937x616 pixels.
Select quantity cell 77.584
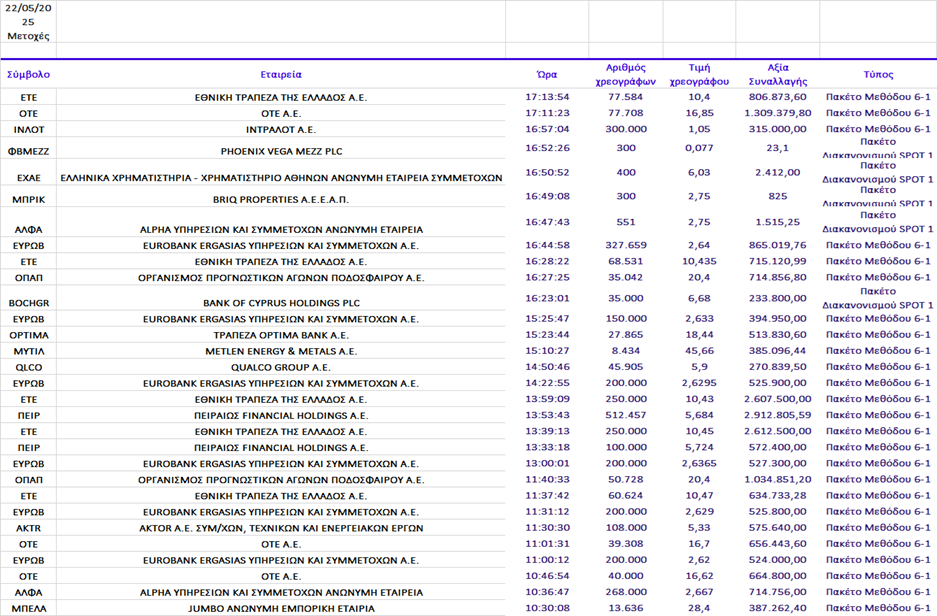[x=626, y=97]
